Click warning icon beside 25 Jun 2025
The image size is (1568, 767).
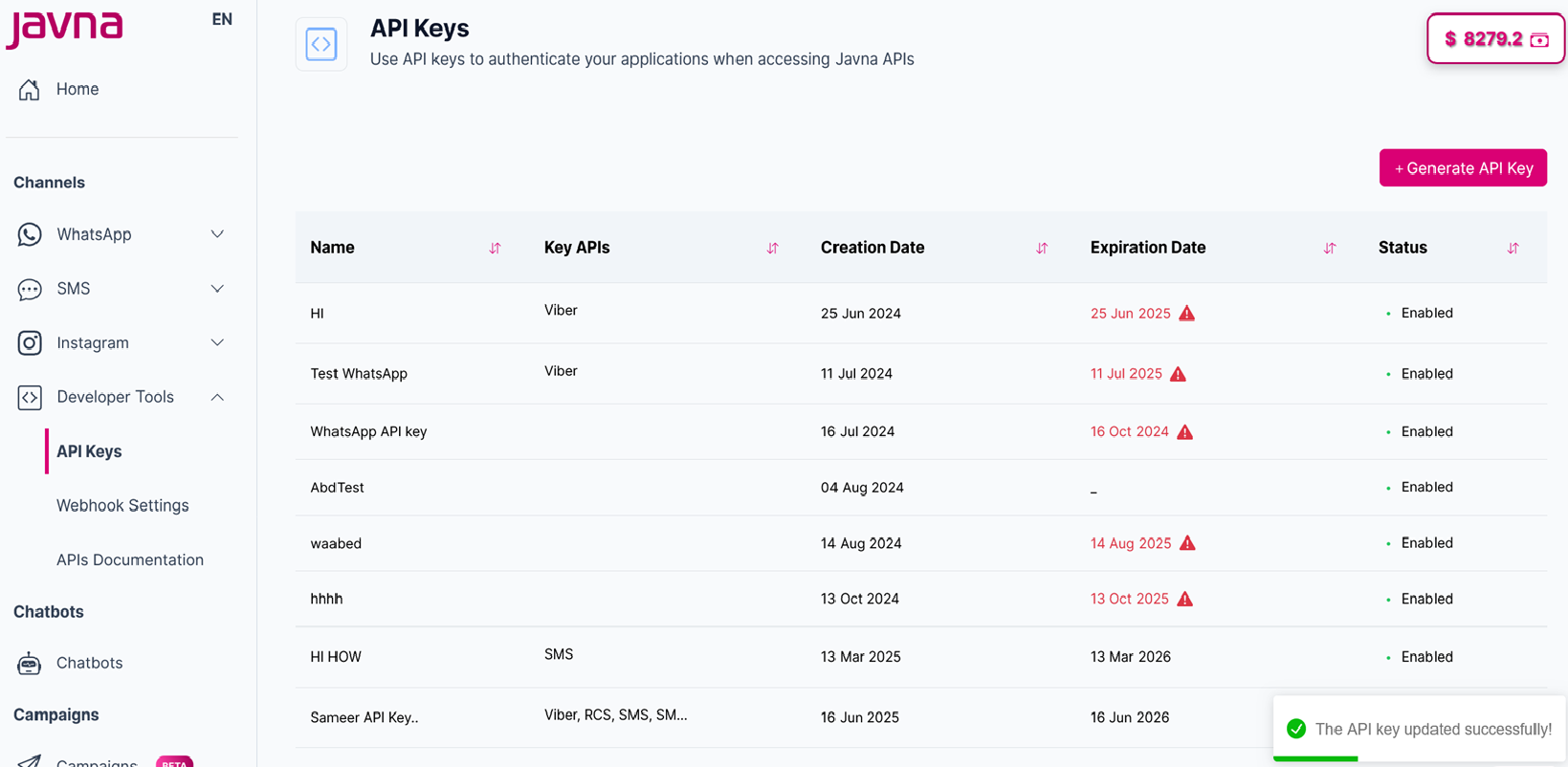click(1187, 314)
